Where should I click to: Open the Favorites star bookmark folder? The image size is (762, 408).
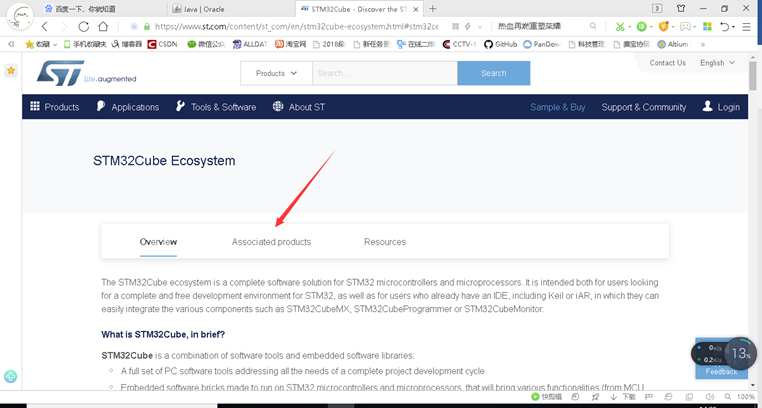pos(40,44)
